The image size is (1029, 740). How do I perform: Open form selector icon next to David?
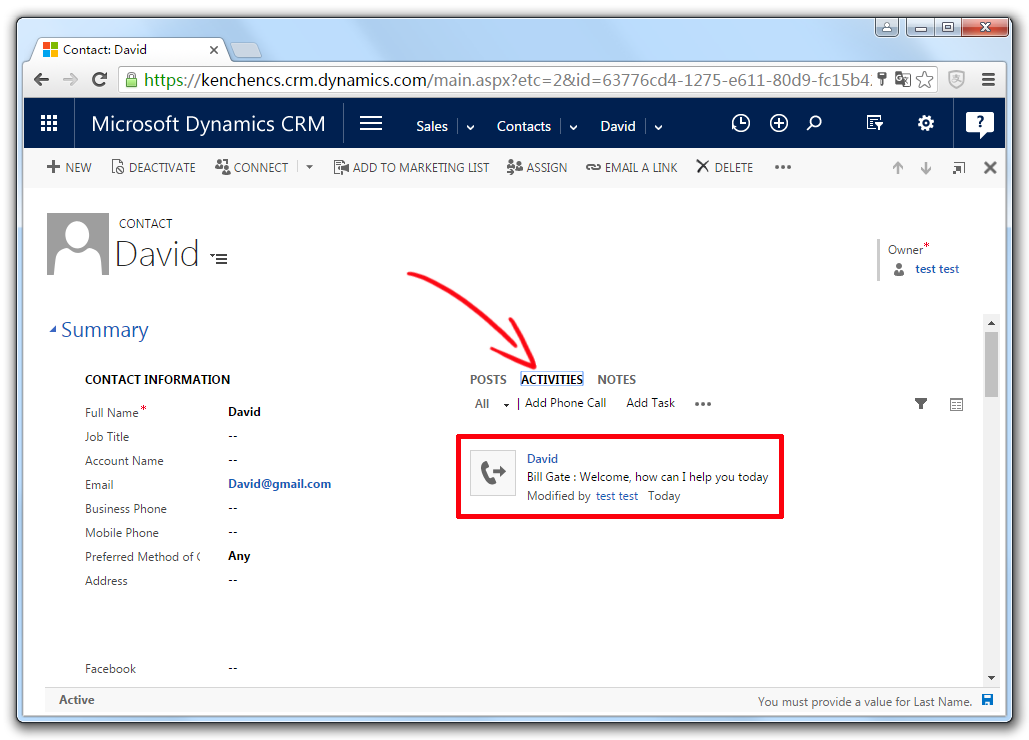(x=219, y=258)
